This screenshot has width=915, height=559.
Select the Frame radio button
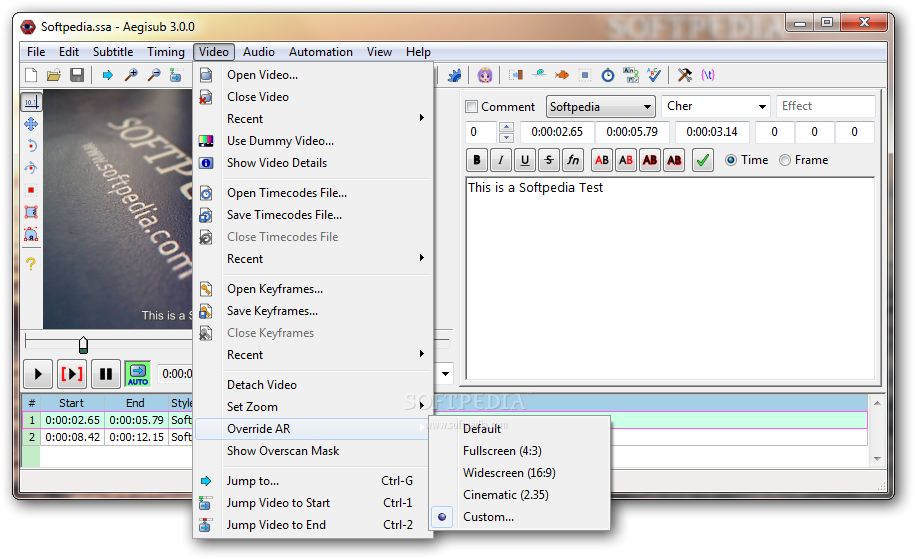785,160
